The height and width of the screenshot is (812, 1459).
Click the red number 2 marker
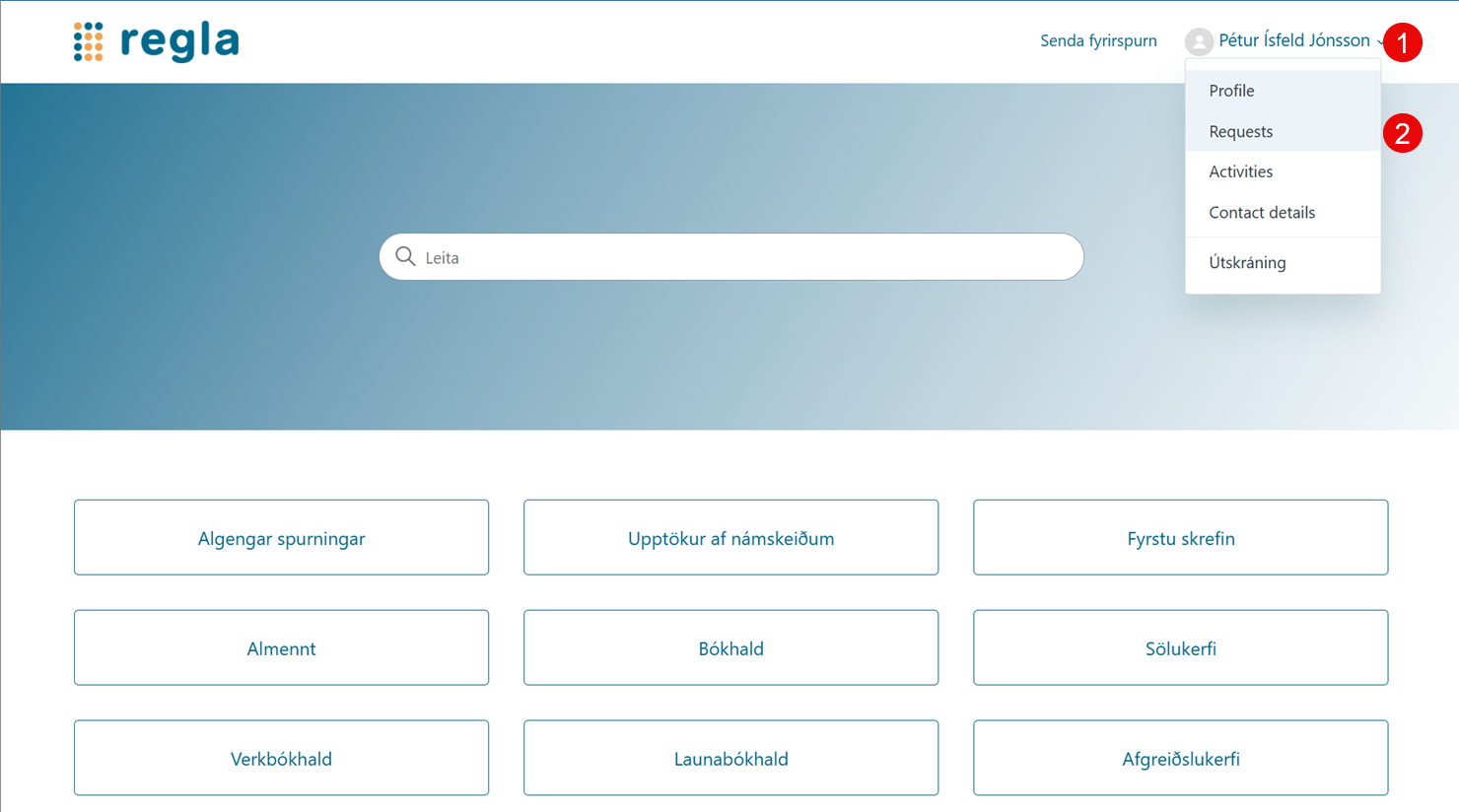[x=1402, y=133]
